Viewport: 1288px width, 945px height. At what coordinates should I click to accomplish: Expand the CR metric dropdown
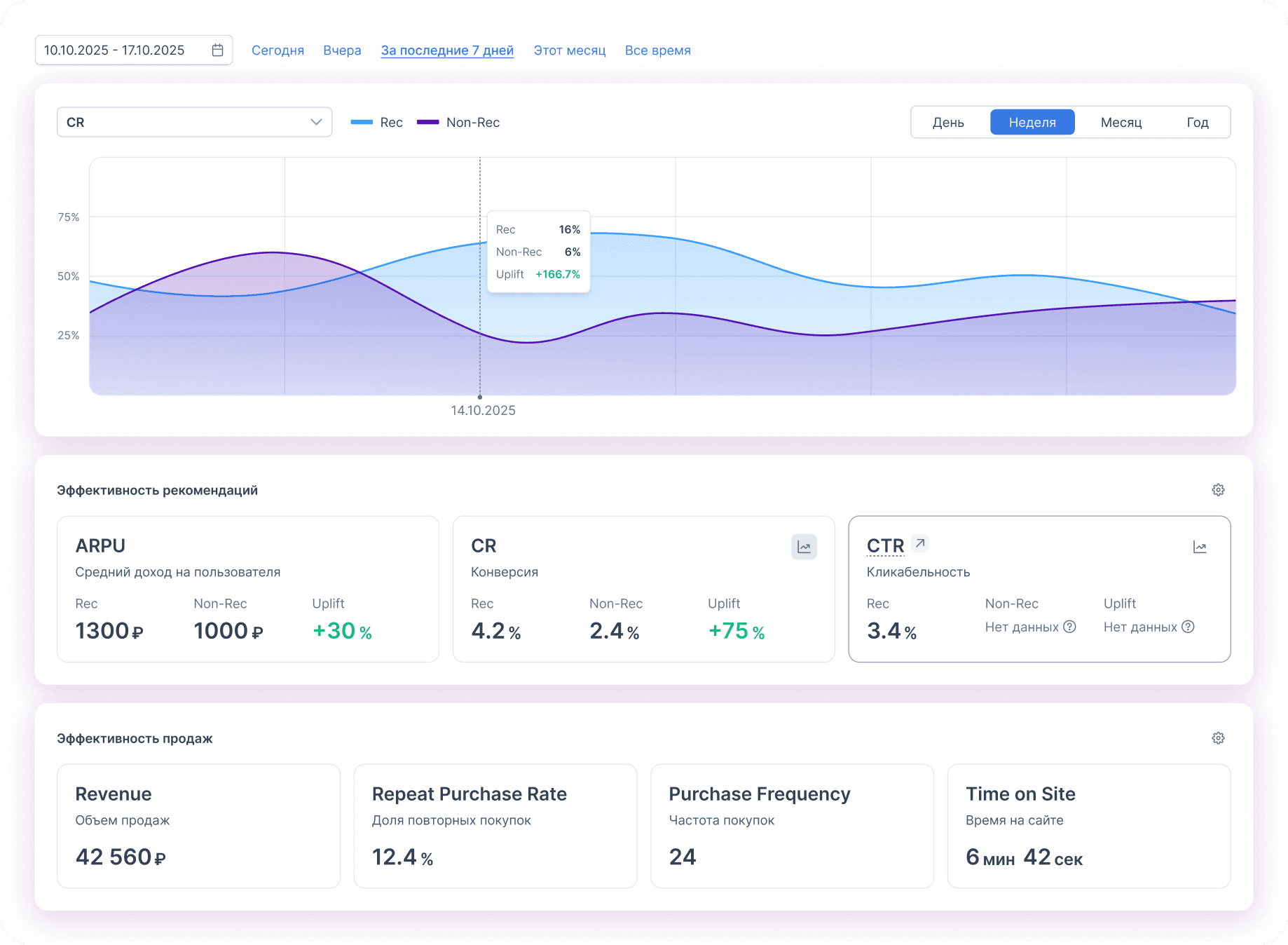pos(194,123)
